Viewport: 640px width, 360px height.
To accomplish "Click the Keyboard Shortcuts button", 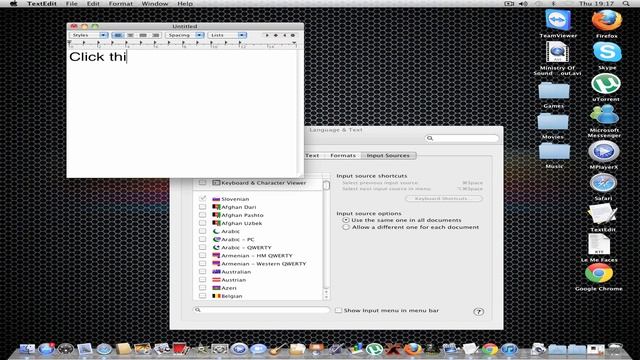I will point(444,198).
